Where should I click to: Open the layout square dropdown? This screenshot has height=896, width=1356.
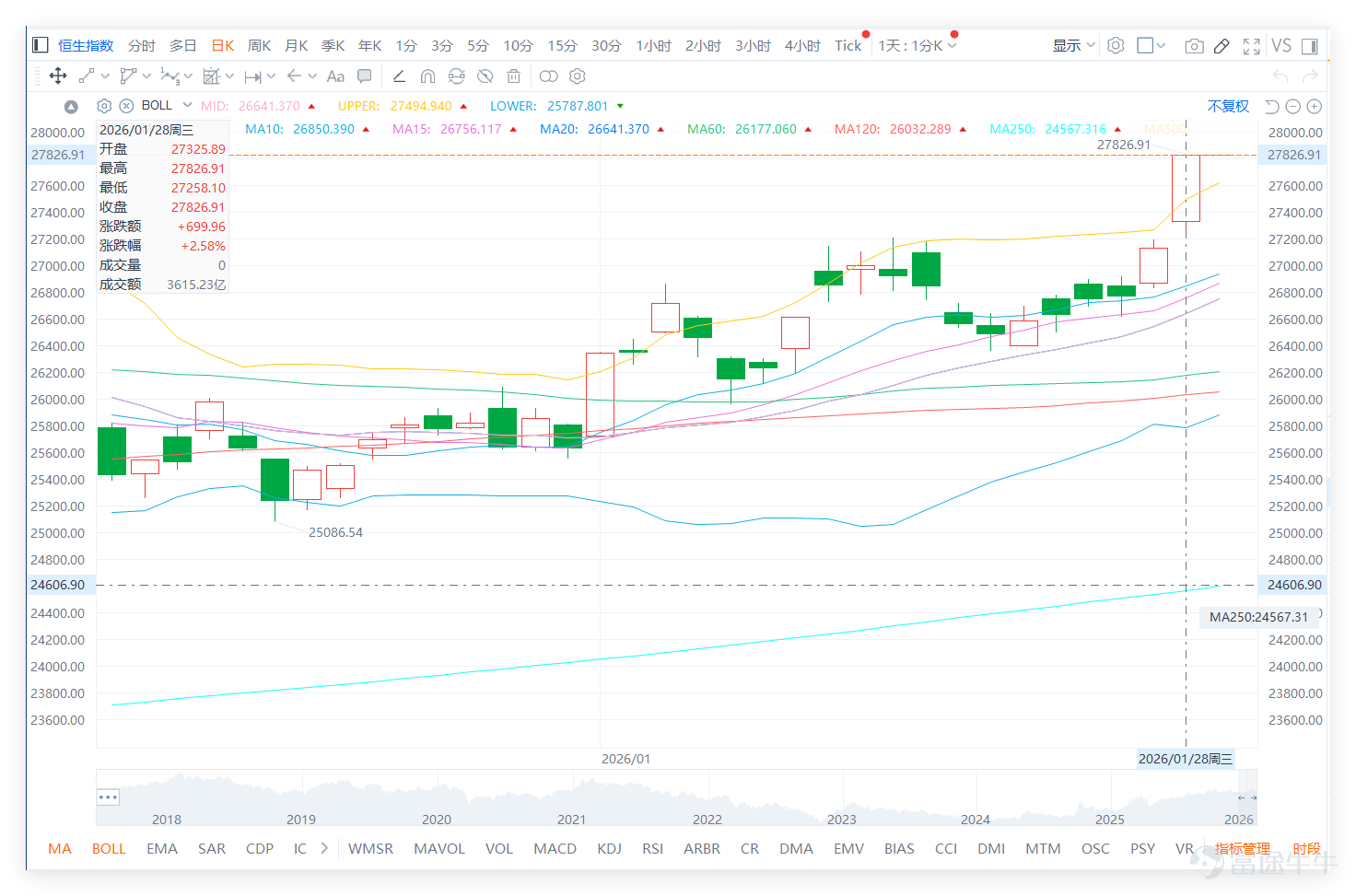point(1151,45)
